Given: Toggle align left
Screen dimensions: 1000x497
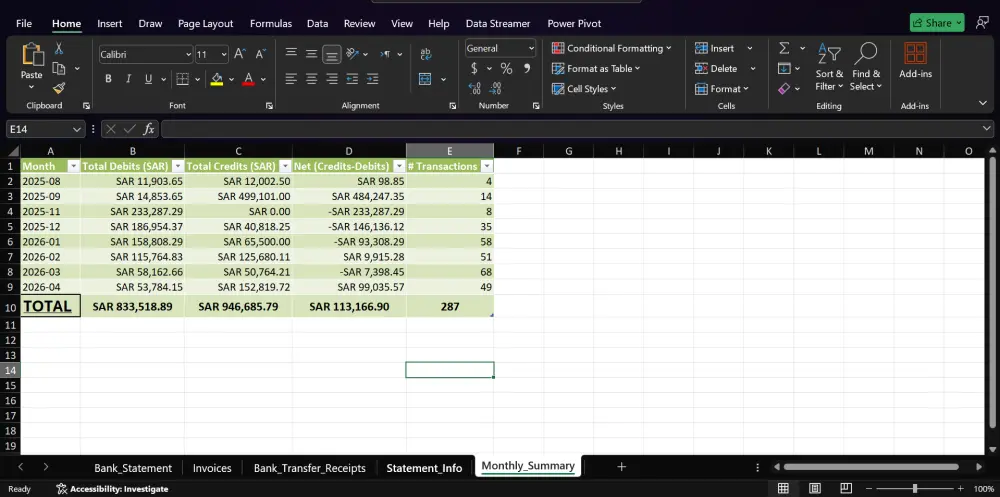Looking at the screenshot, I should 291,79.
